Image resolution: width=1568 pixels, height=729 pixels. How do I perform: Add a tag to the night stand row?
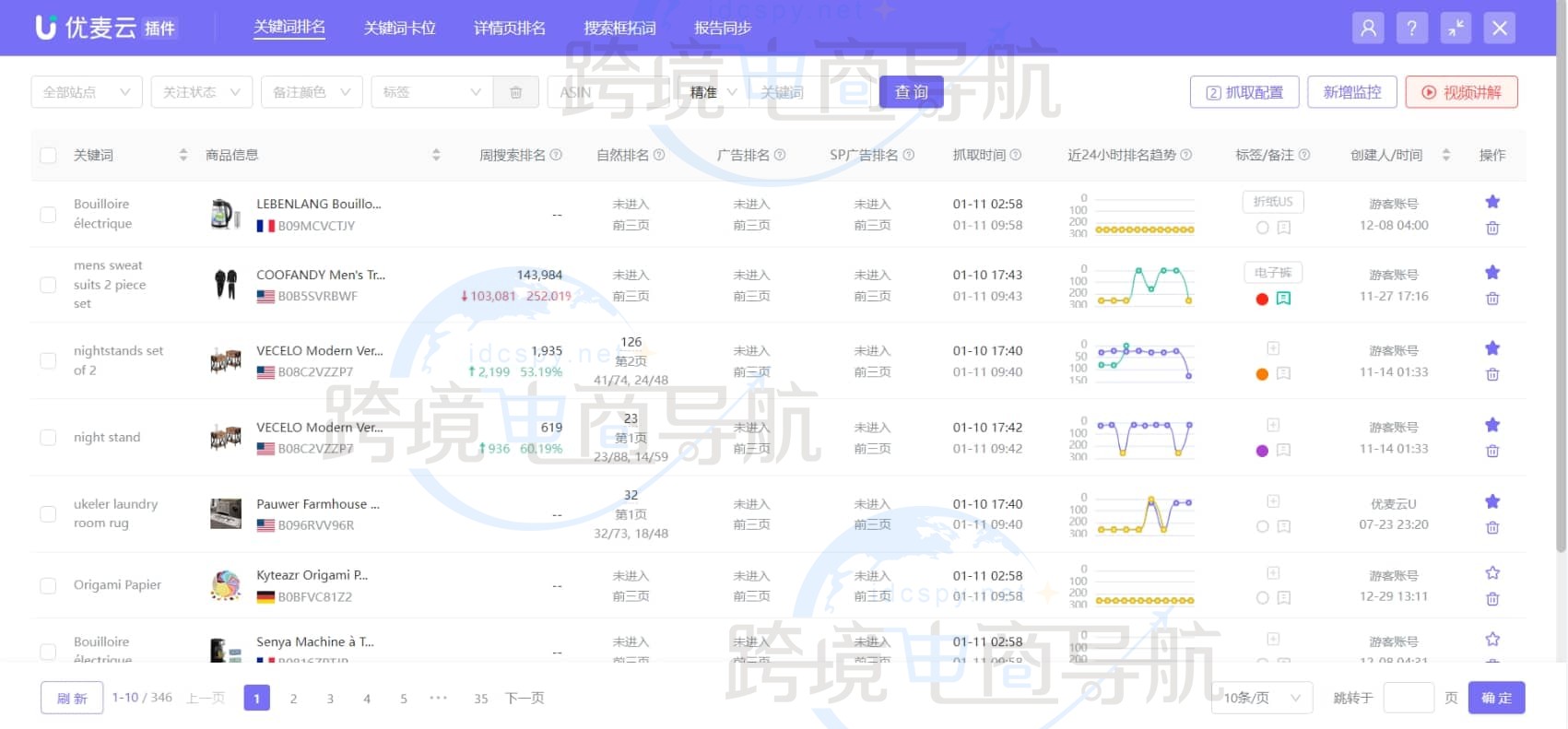point(1273,425)
